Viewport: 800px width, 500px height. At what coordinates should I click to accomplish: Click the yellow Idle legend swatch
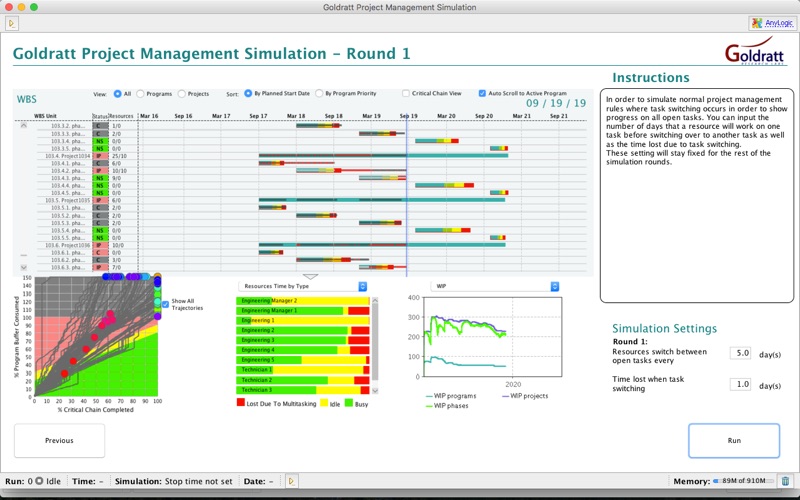pos(324,403)
